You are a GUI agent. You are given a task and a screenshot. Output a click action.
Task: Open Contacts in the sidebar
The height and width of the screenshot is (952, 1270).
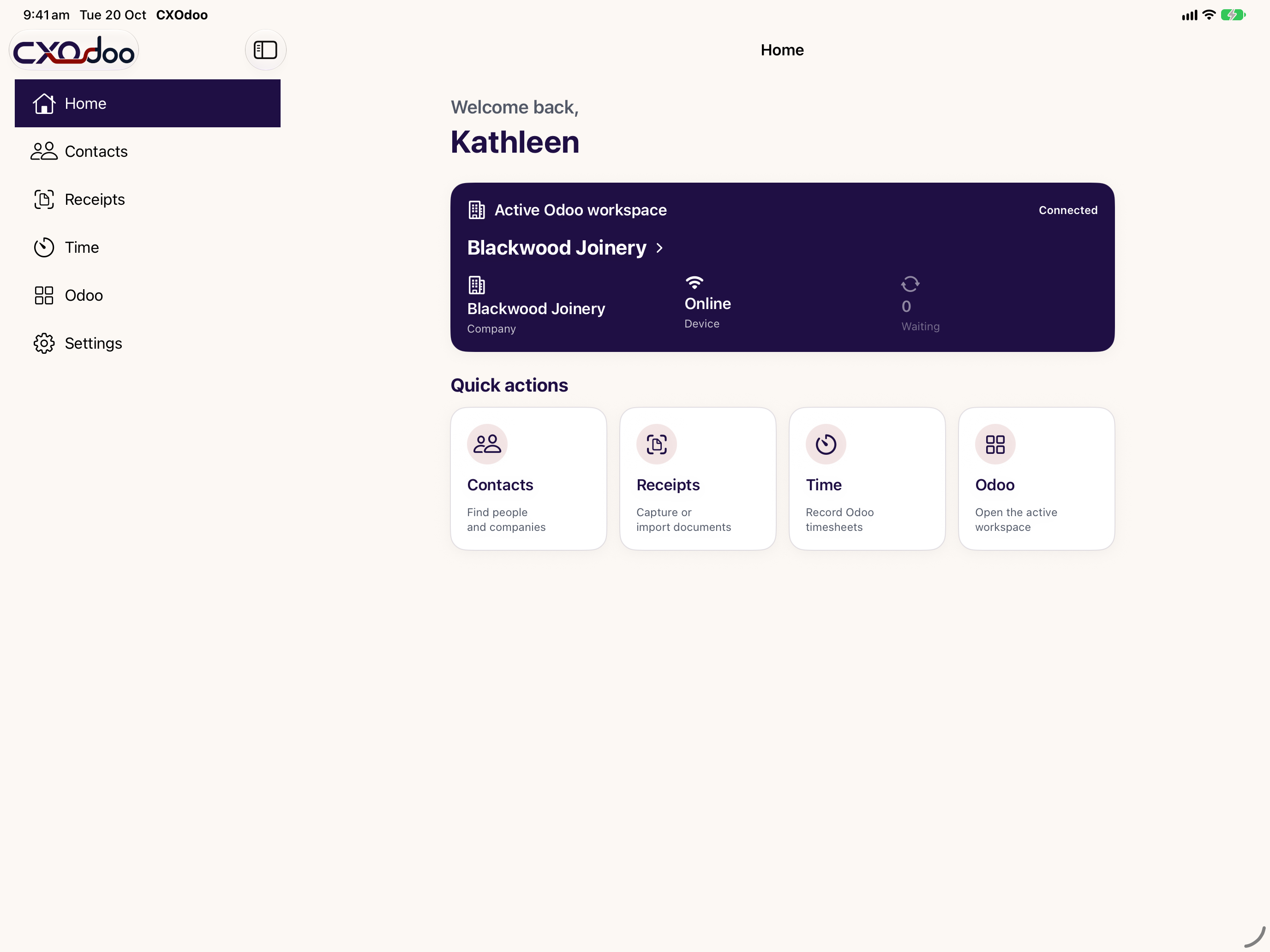click(148, 151)
